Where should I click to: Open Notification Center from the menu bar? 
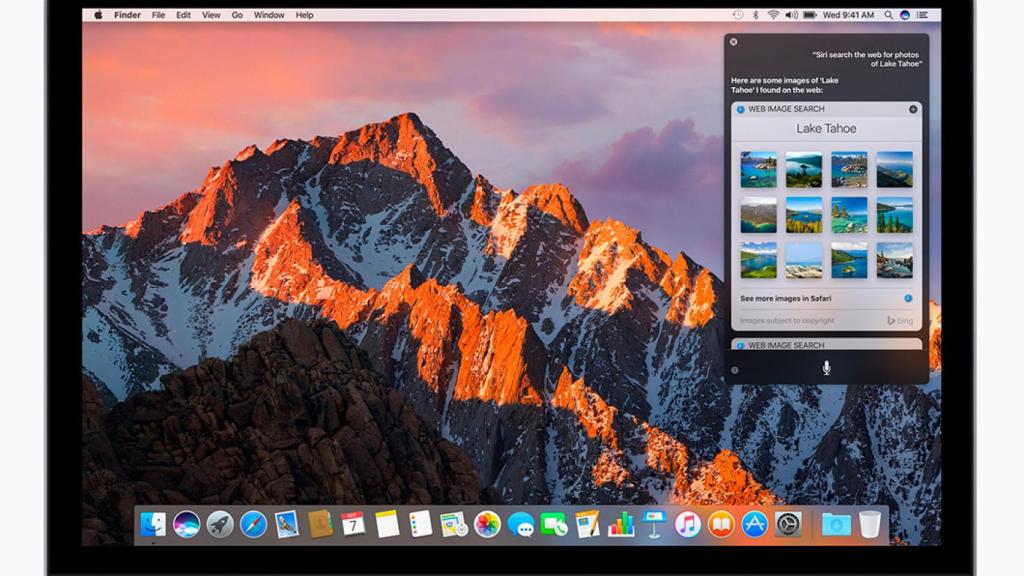point(924,15)
